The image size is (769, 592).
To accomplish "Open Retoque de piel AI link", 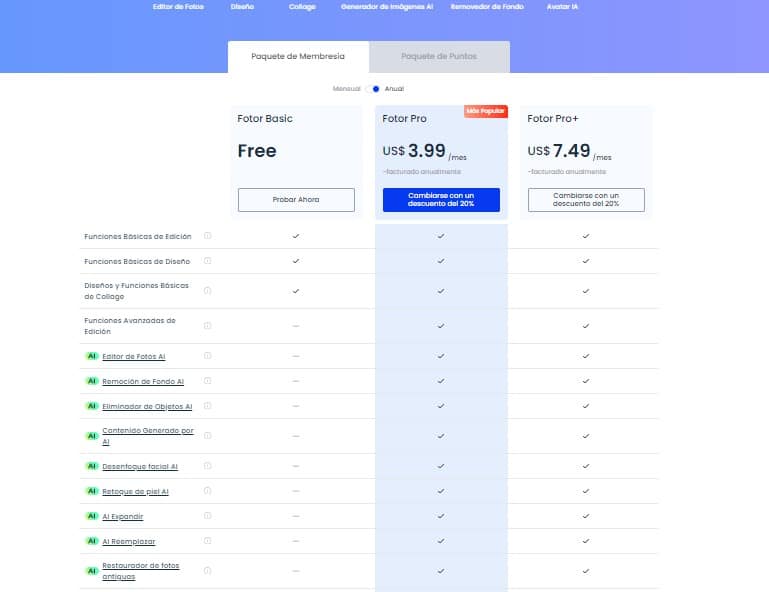I will pyautogui.click(x=135, y=491).
